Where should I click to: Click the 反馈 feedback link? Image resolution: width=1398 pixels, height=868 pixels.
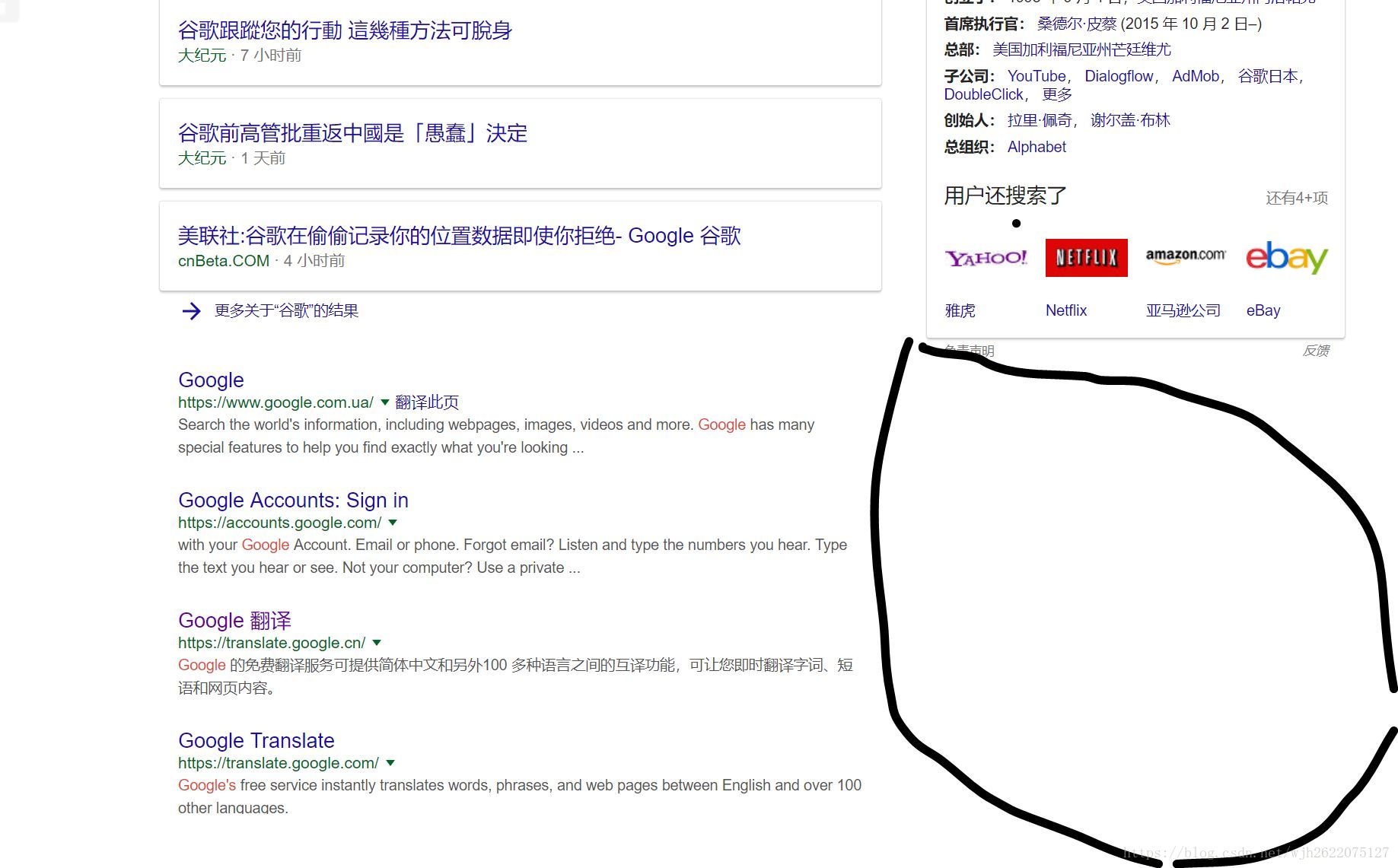[x=1316, y=351]
